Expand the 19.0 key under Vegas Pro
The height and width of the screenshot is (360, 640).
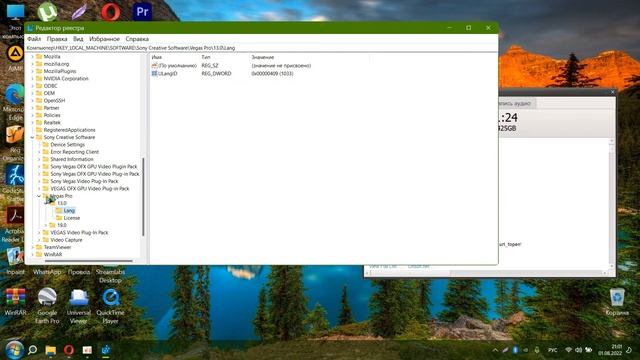click(46, 225)
